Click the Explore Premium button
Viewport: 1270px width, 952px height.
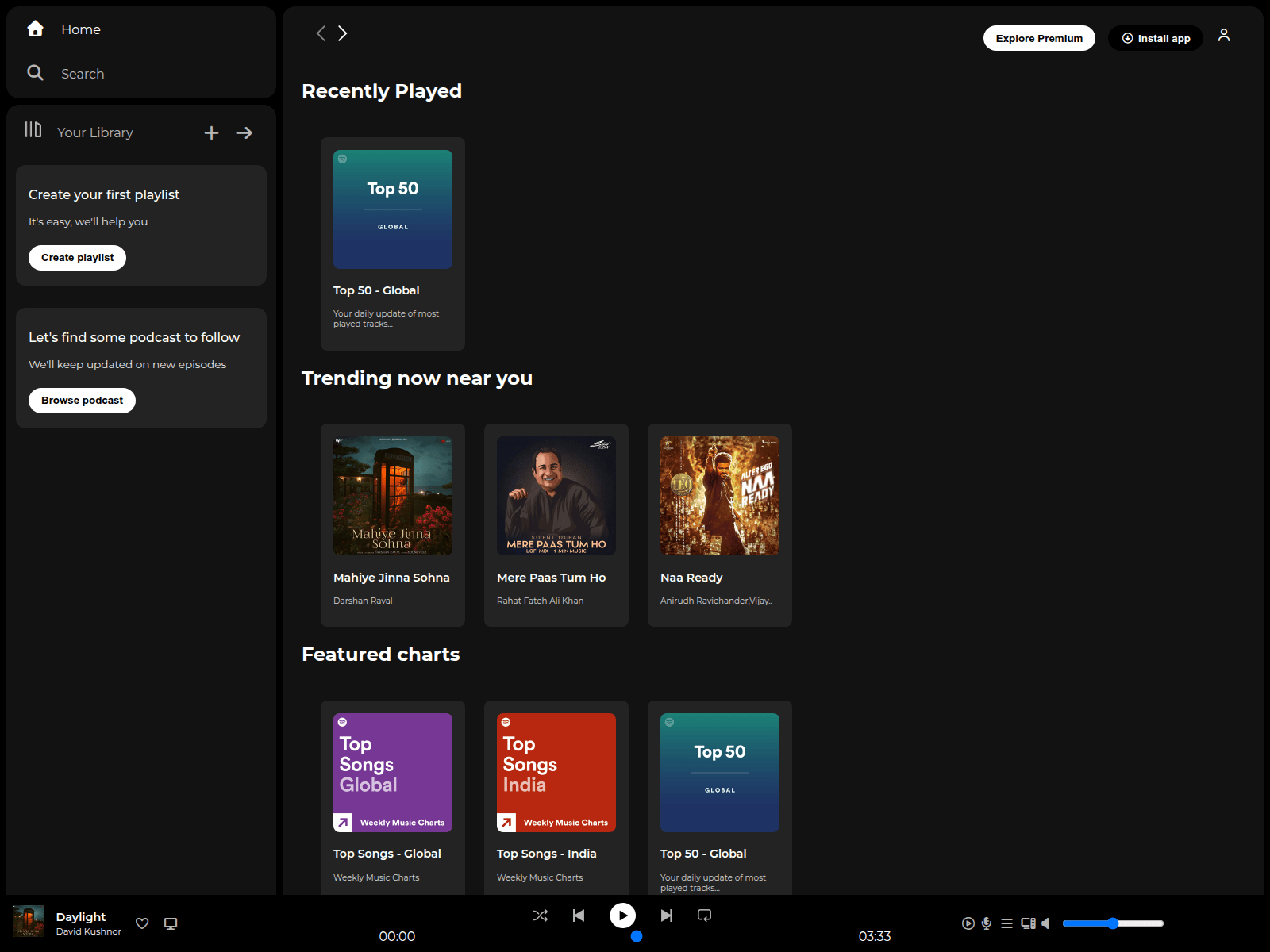(x=1039, y=38)
